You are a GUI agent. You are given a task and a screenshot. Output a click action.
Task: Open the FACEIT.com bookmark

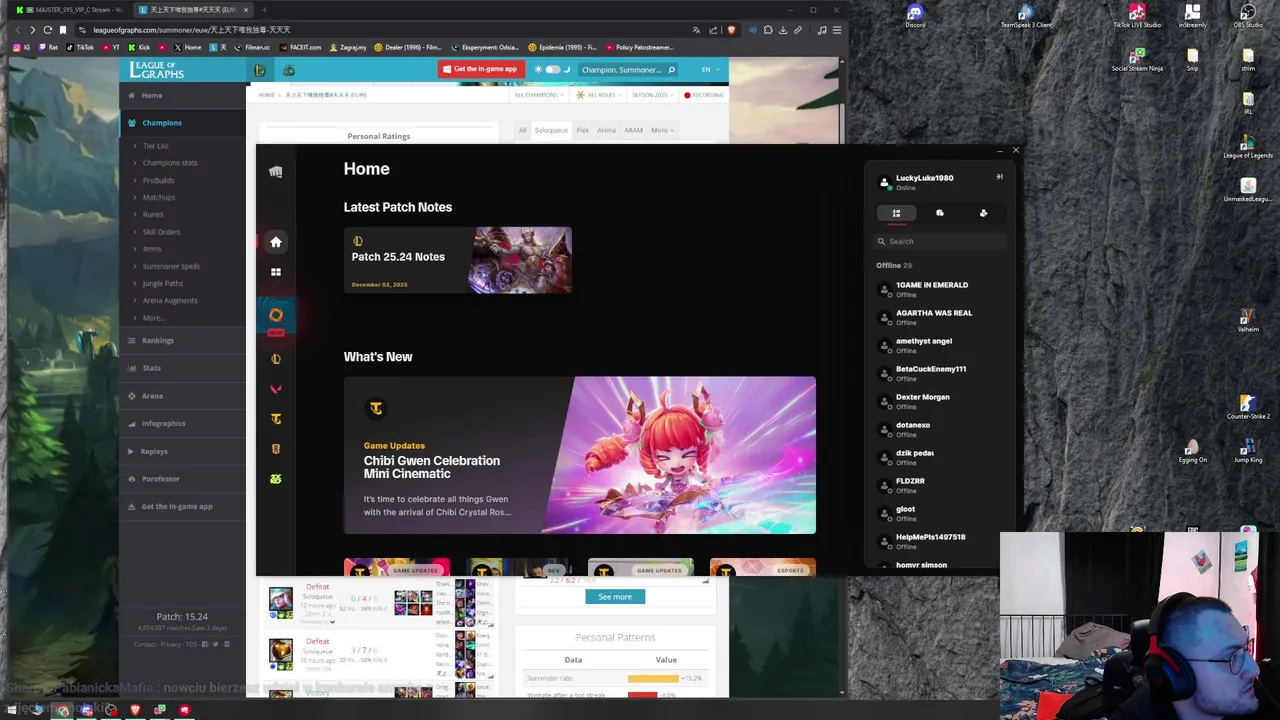(301, 47)
